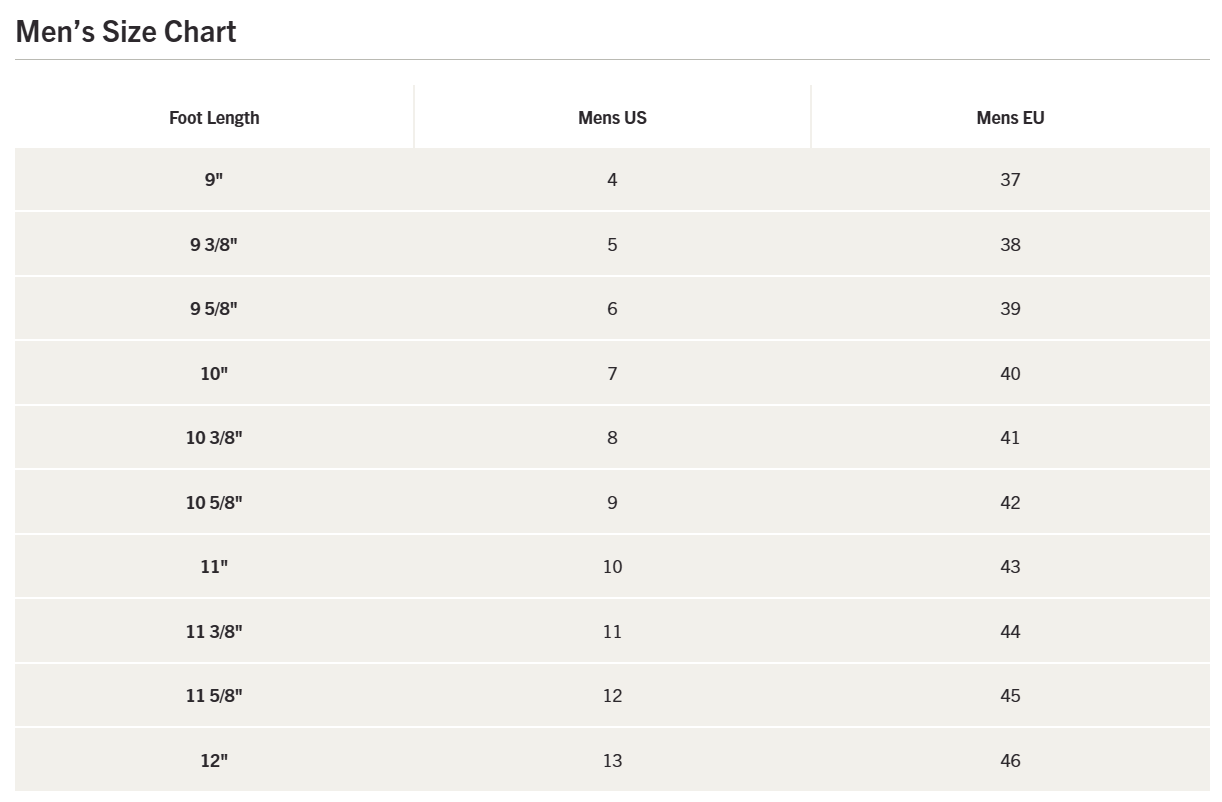Viewport: 1222px width, 802px height.
Task: Click the 10 3/8" foot length cell
Action: (x=214, y=438)
